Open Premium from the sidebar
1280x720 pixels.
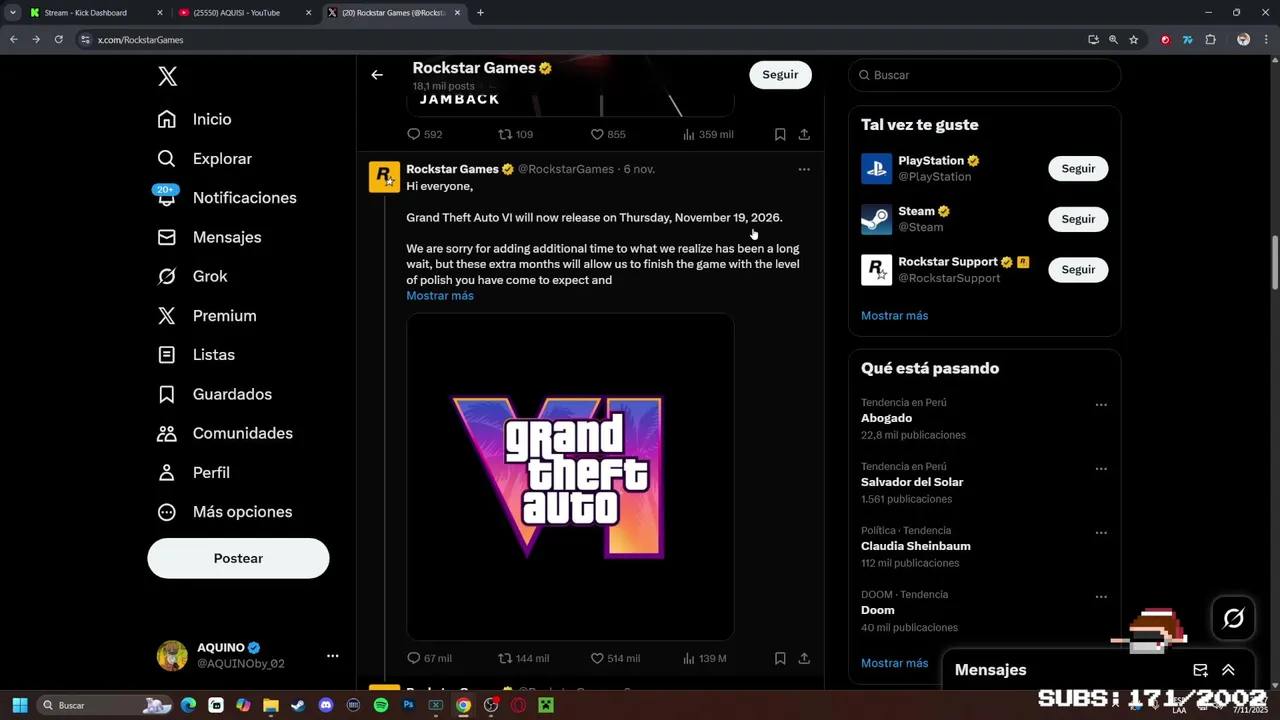click(208, 316)
